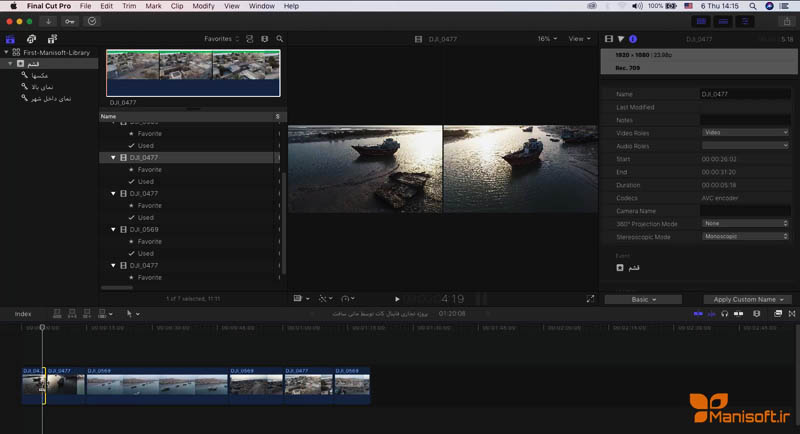Select the longest DJI_0569 timeline clip
This screenshot has height=434, width=800.
click(157, 386)
